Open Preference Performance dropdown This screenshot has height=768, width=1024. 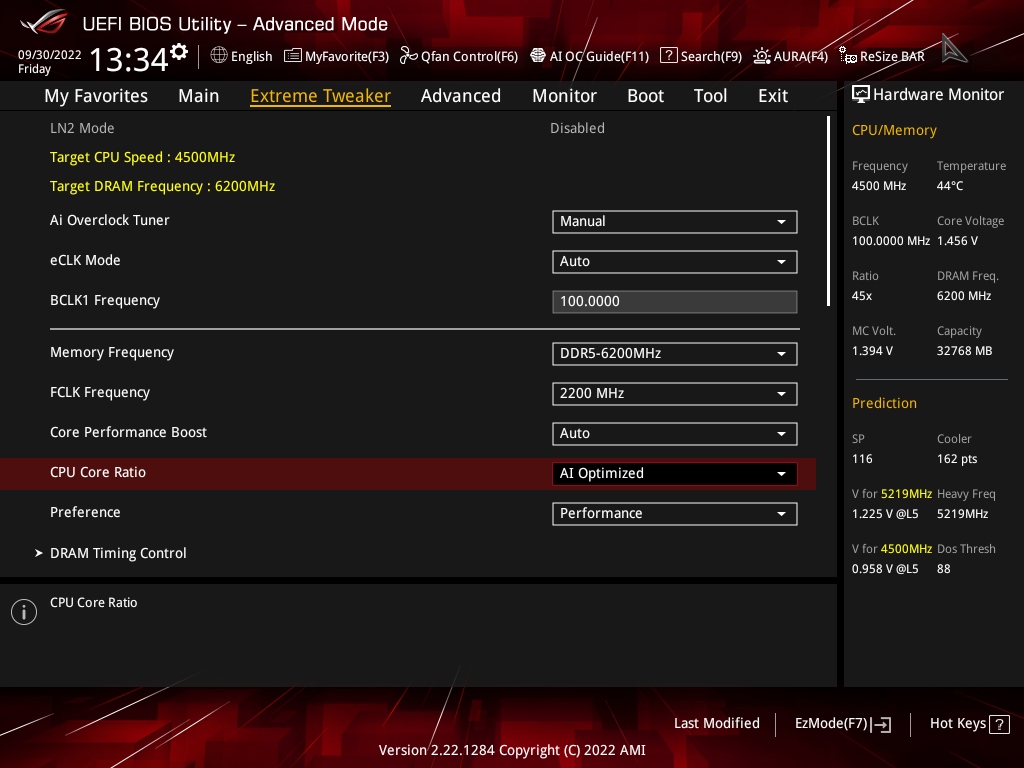675,513
